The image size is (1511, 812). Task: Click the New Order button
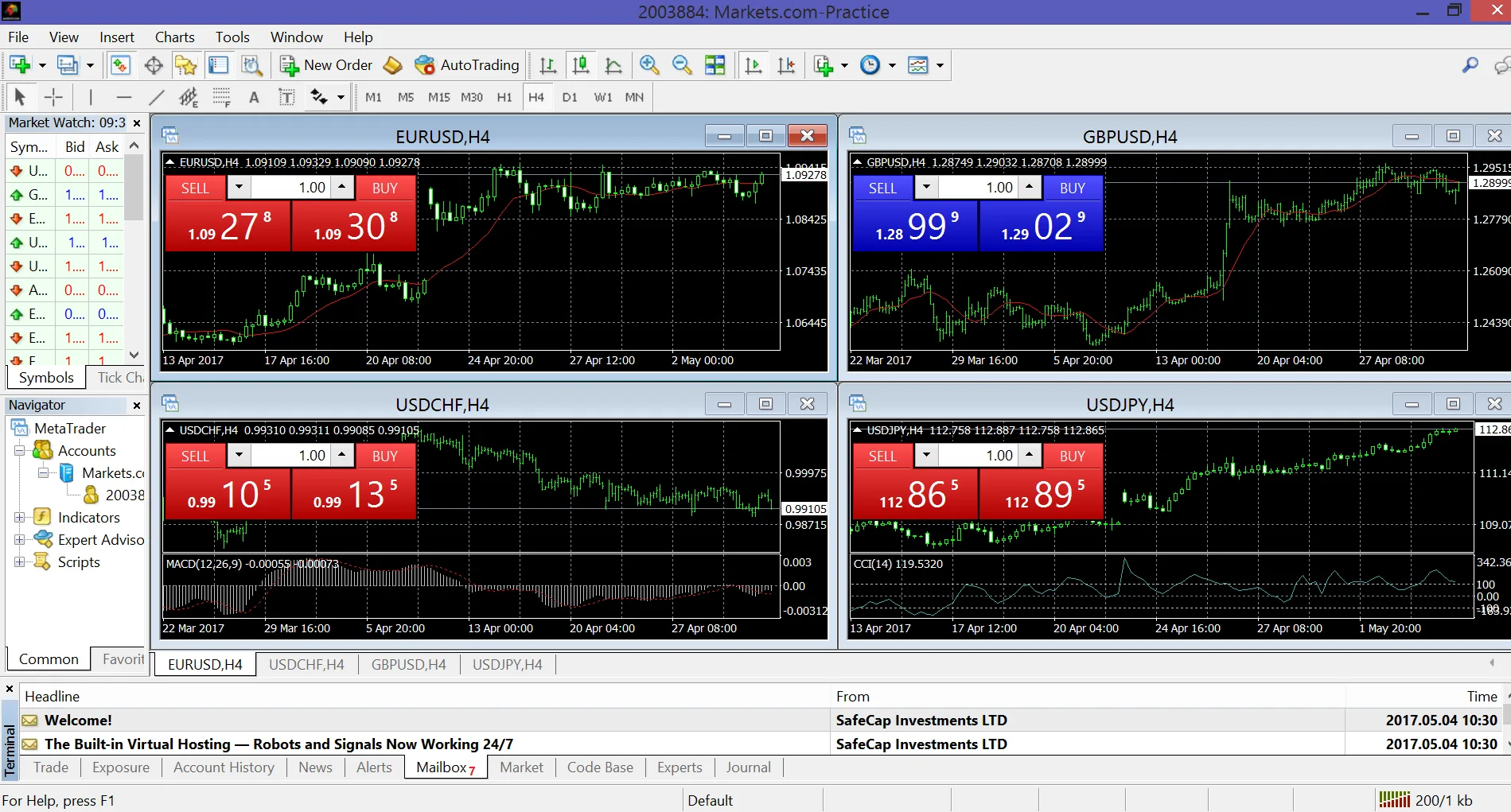pyautogui.click(x=326, y=65)
